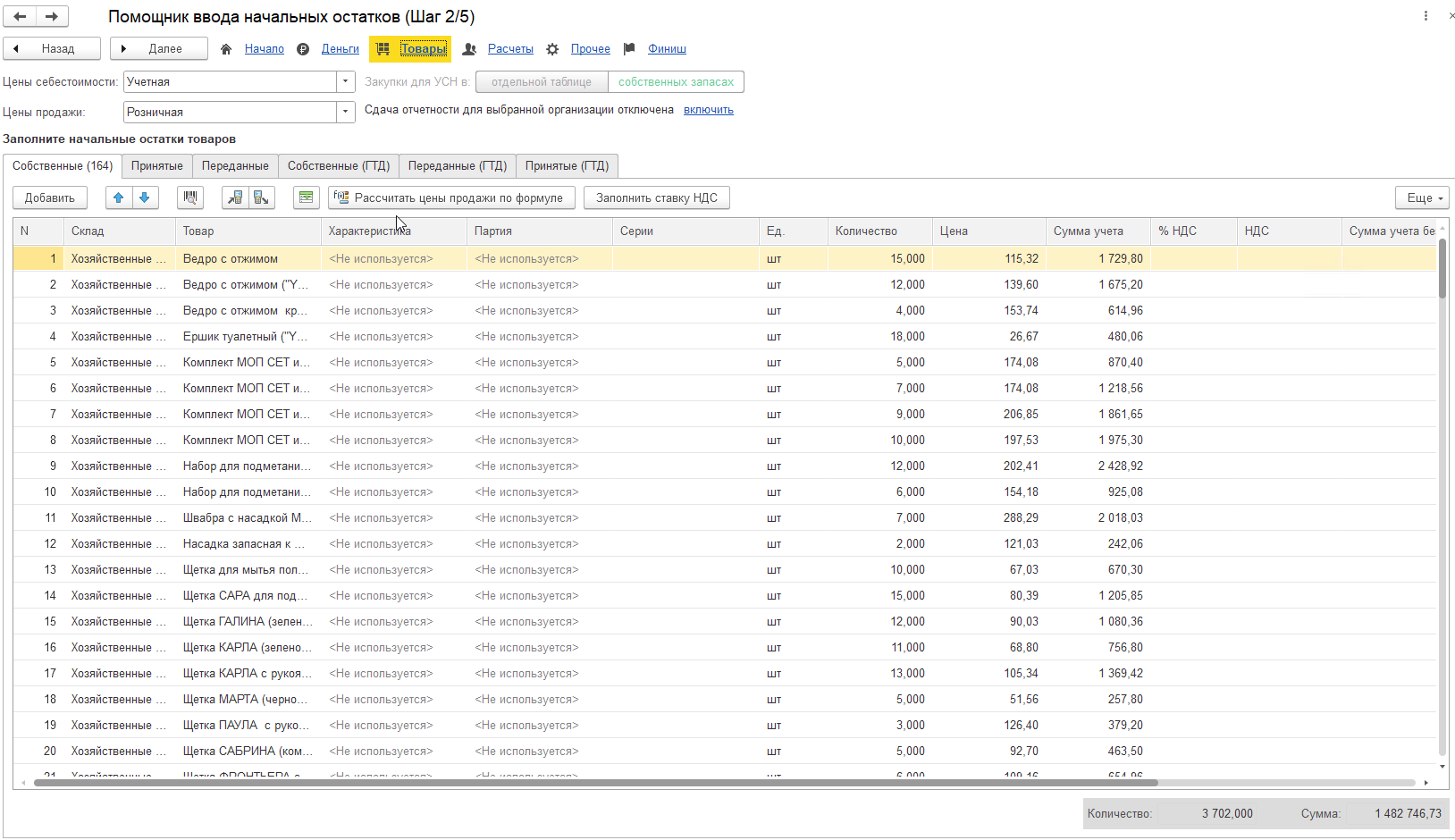This screenshot has width=1455, height=840.
Task: Switch to the Переданные tab
Action: pyautogui.click(x=235, y=166)
